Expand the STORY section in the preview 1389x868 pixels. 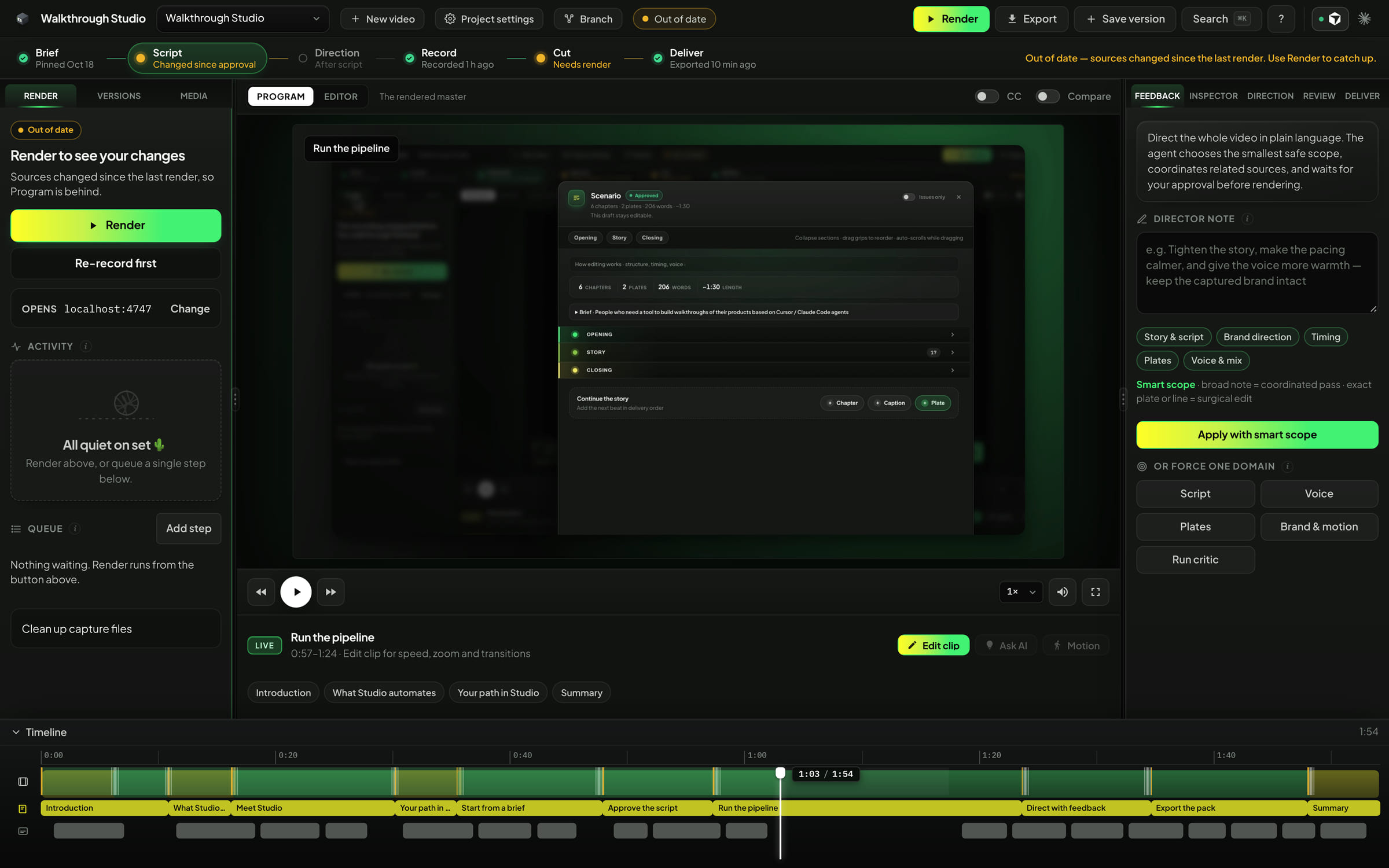(763, 352)
